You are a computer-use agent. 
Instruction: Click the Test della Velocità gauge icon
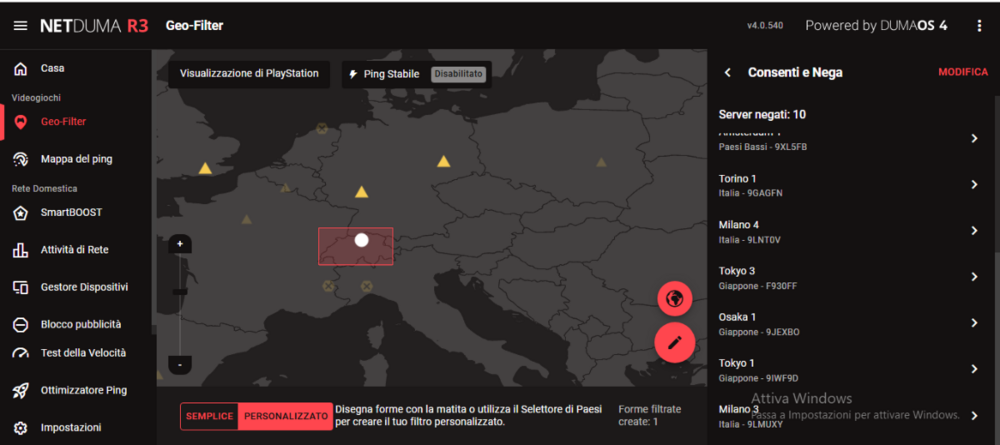tap(20, 353)
